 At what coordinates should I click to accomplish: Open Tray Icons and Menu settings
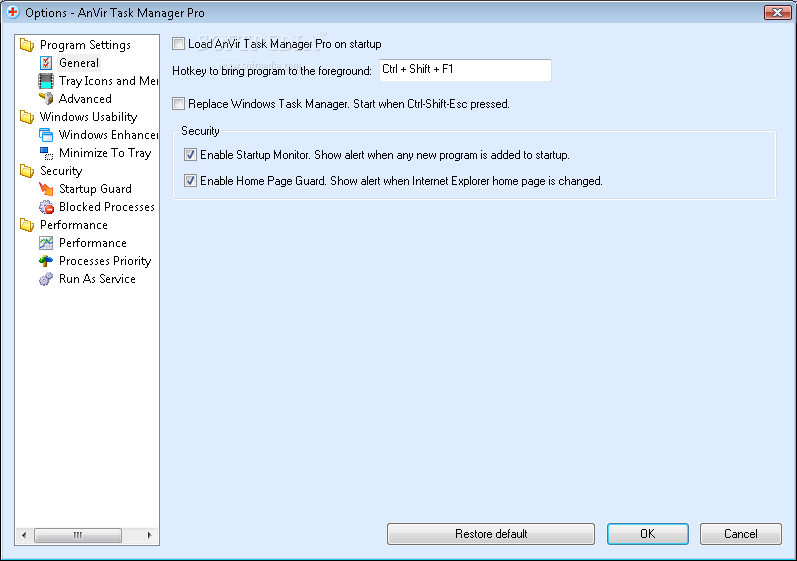pos(108,81)
